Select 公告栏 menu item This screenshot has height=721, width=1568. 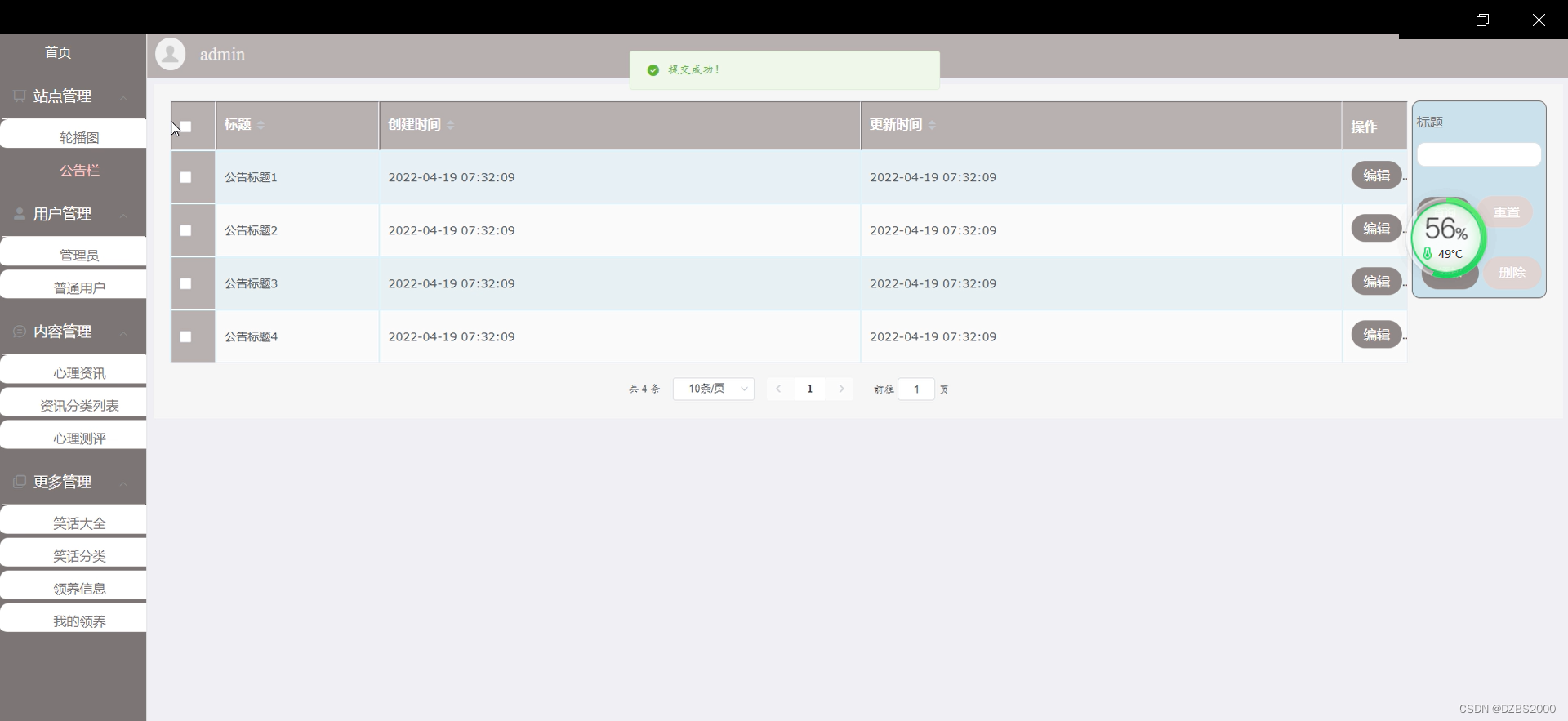click(79, 171)
